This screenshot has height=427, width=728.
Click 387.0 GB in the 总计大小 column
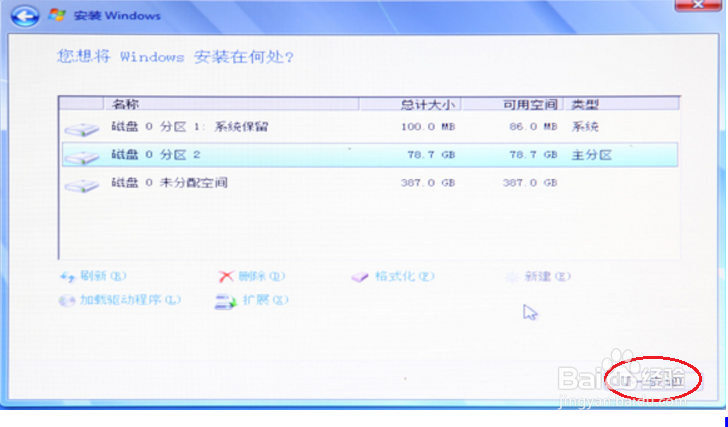coord(428,183)
